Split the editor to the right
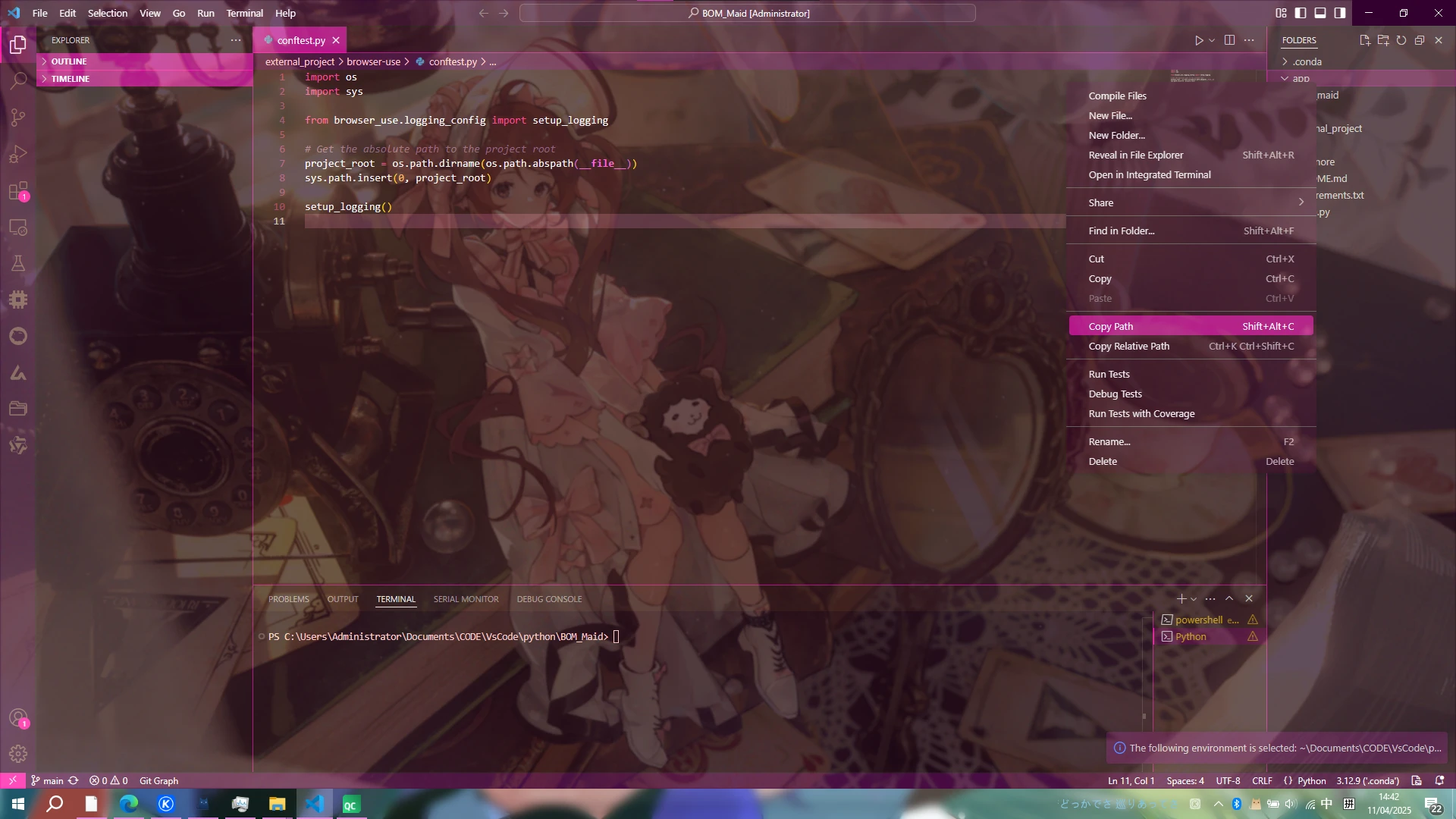The height and width of the screenshot is (819, 1456). [x=1229, y=40]
